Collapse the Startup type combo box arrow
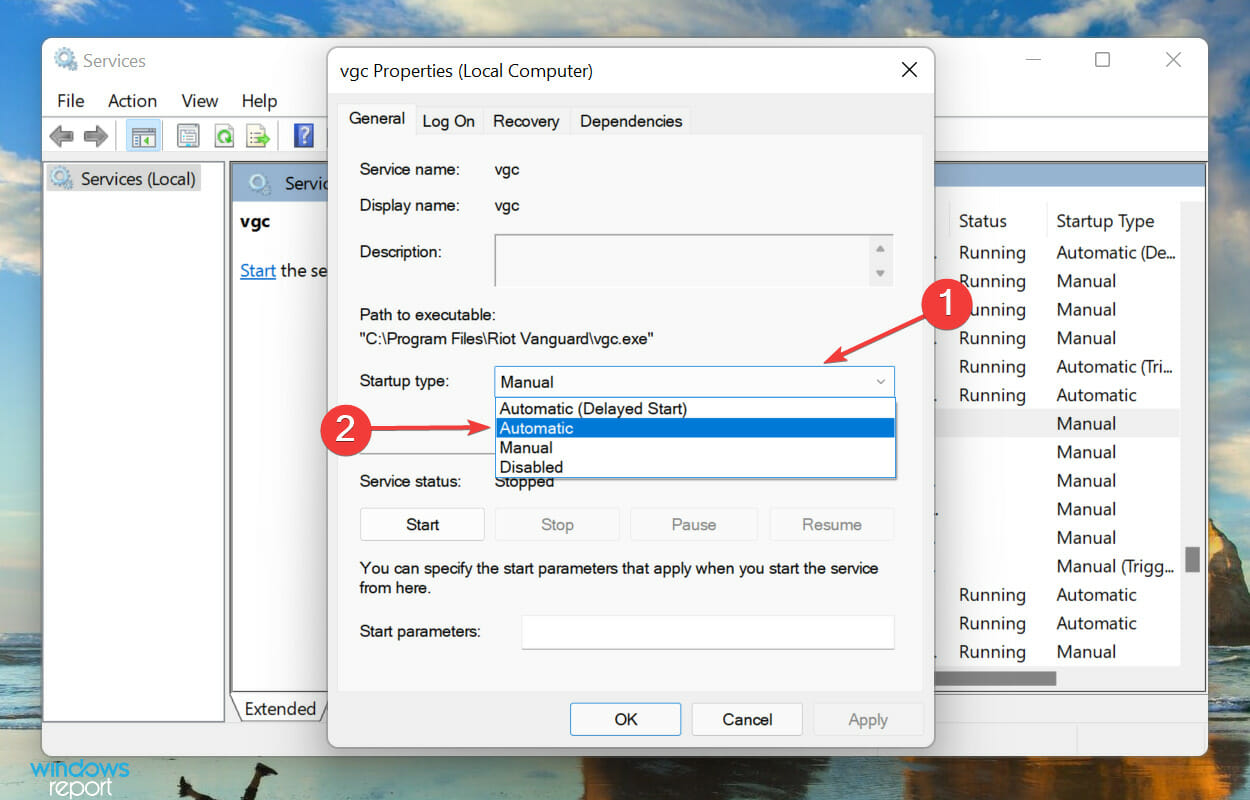Viewport: 1250px width, 800px height. point(880,382)
